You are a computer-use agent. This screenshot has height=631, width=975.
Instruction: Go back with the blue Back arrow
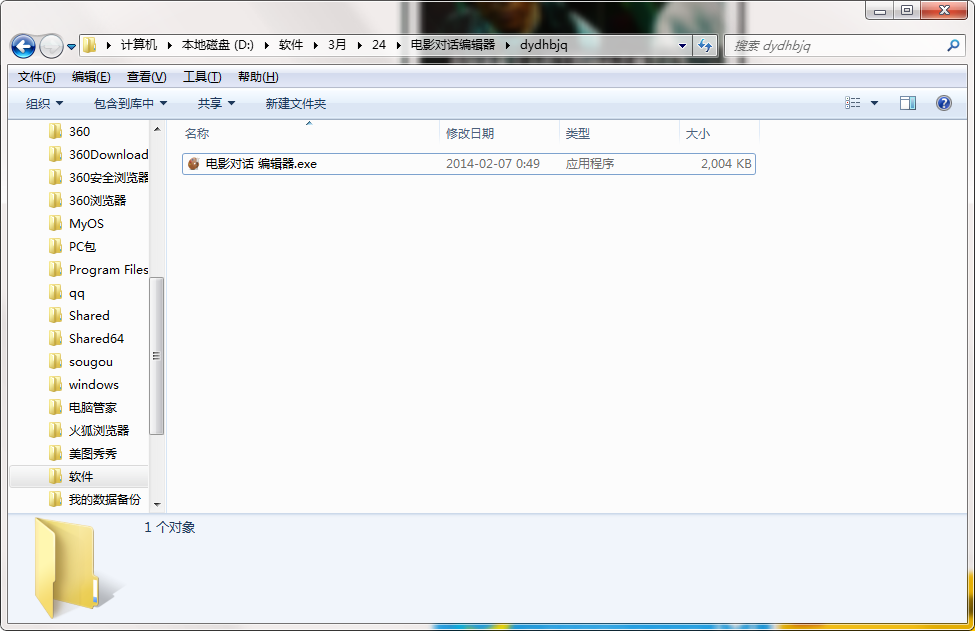[23, 46]
